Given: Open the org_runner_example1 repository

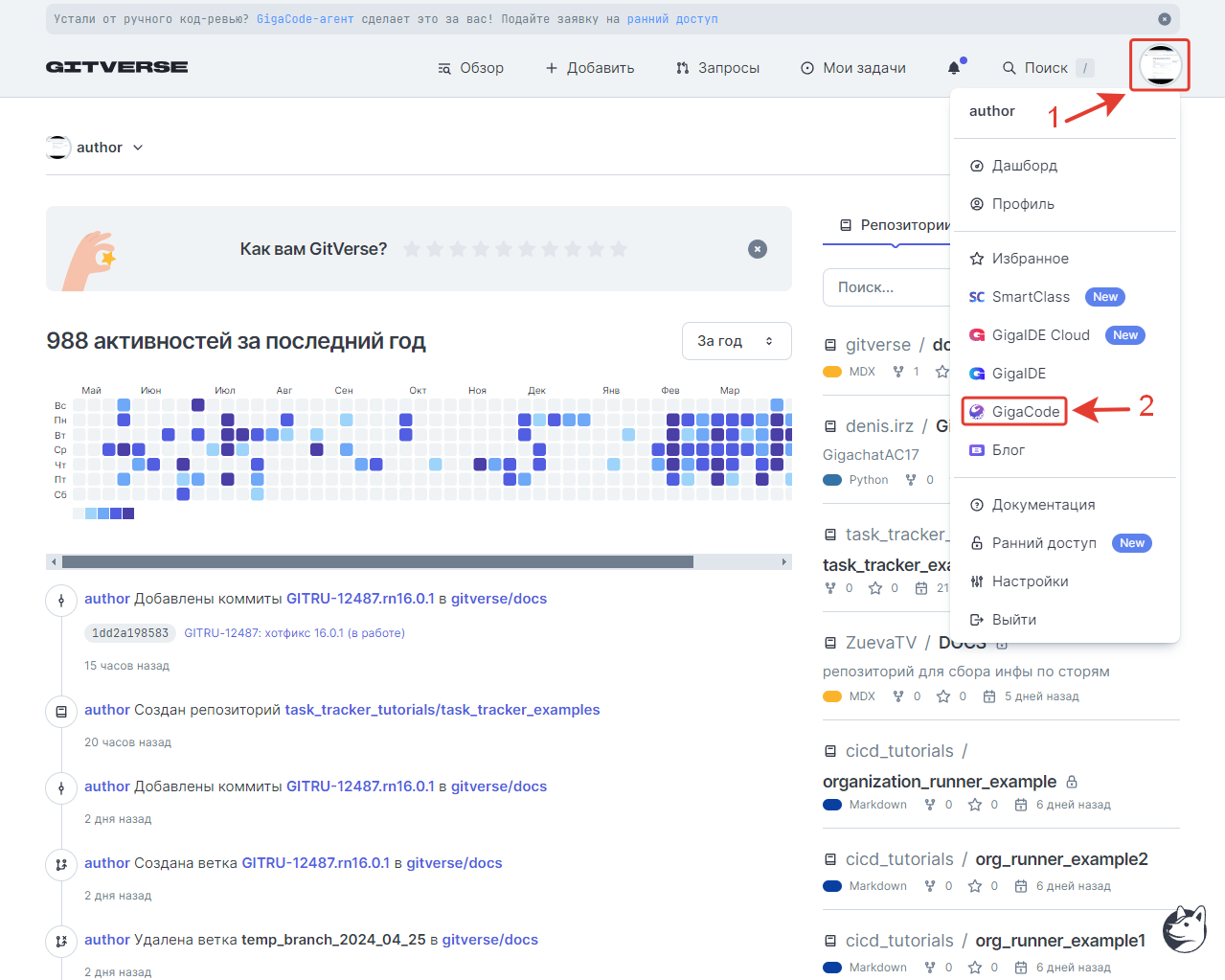Looking at the screenshot, I should point(1060,941).
